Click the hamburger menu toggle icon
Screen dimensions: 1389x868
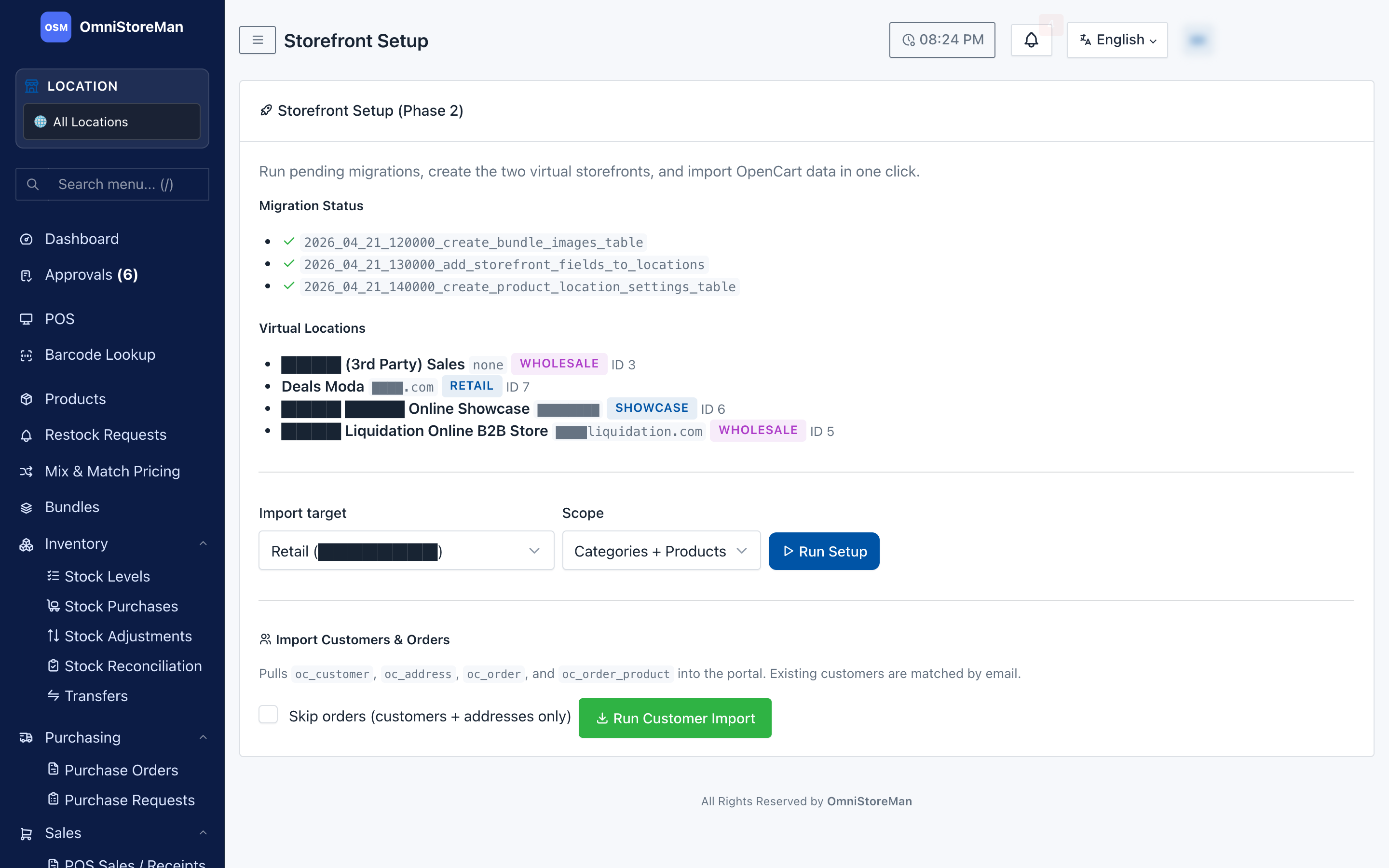(257, 40)
